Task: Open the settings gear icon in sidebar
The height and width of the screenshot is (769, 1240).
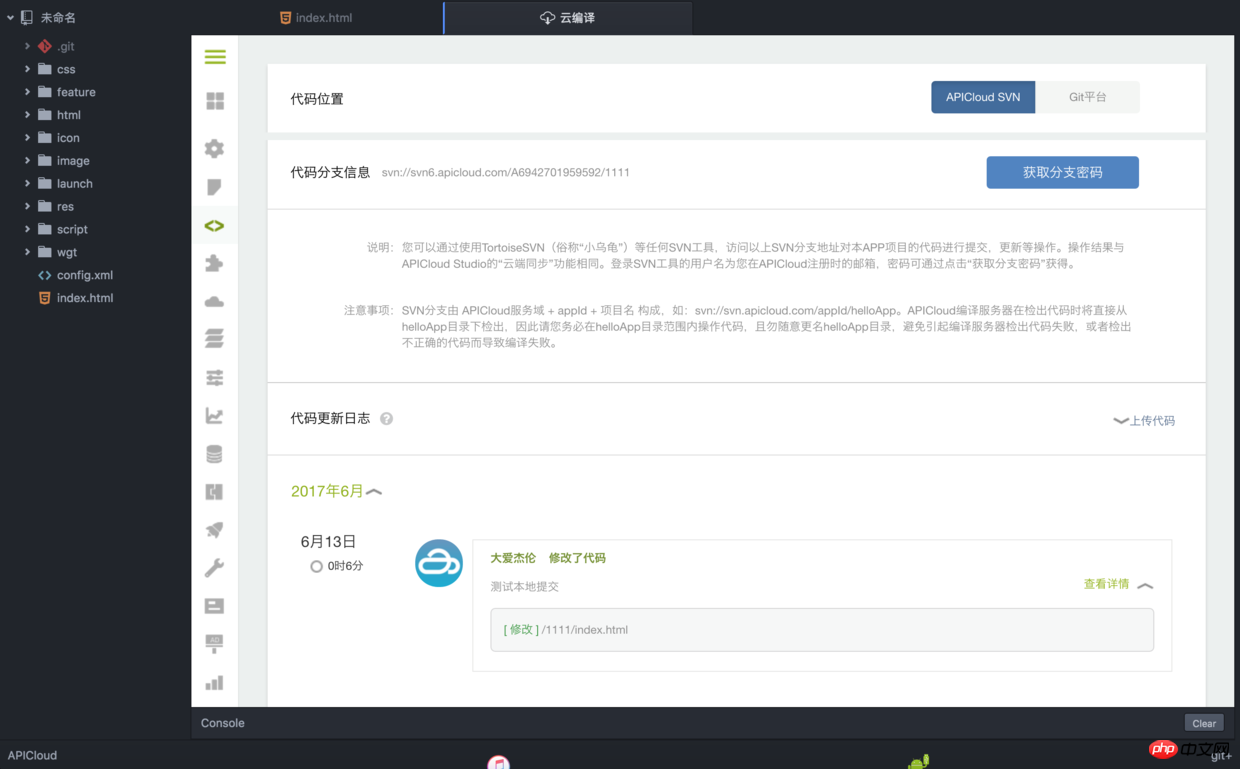Action: 214,149
